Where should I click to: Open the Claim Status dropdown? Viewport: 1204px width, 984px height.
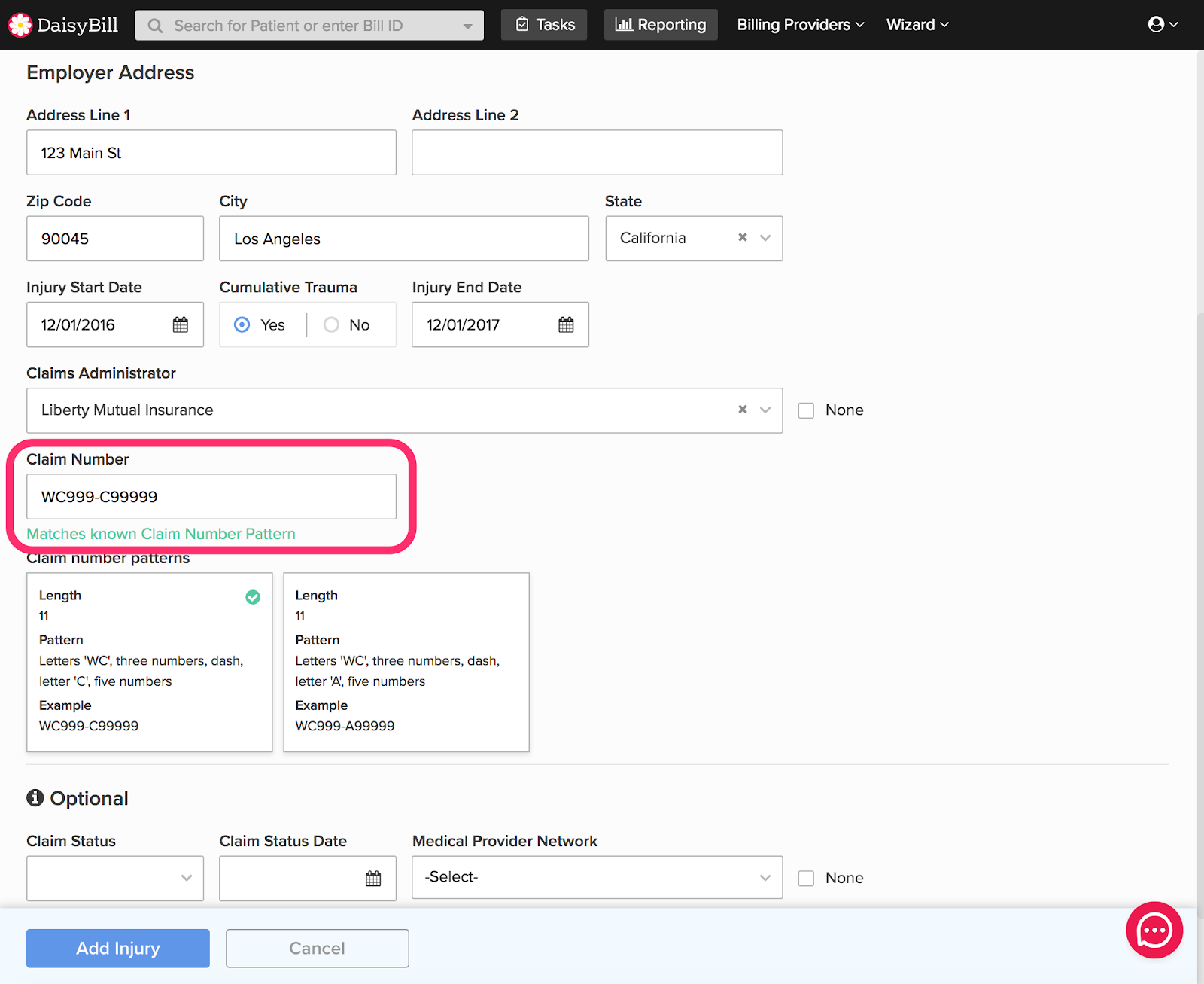(115, 878)
